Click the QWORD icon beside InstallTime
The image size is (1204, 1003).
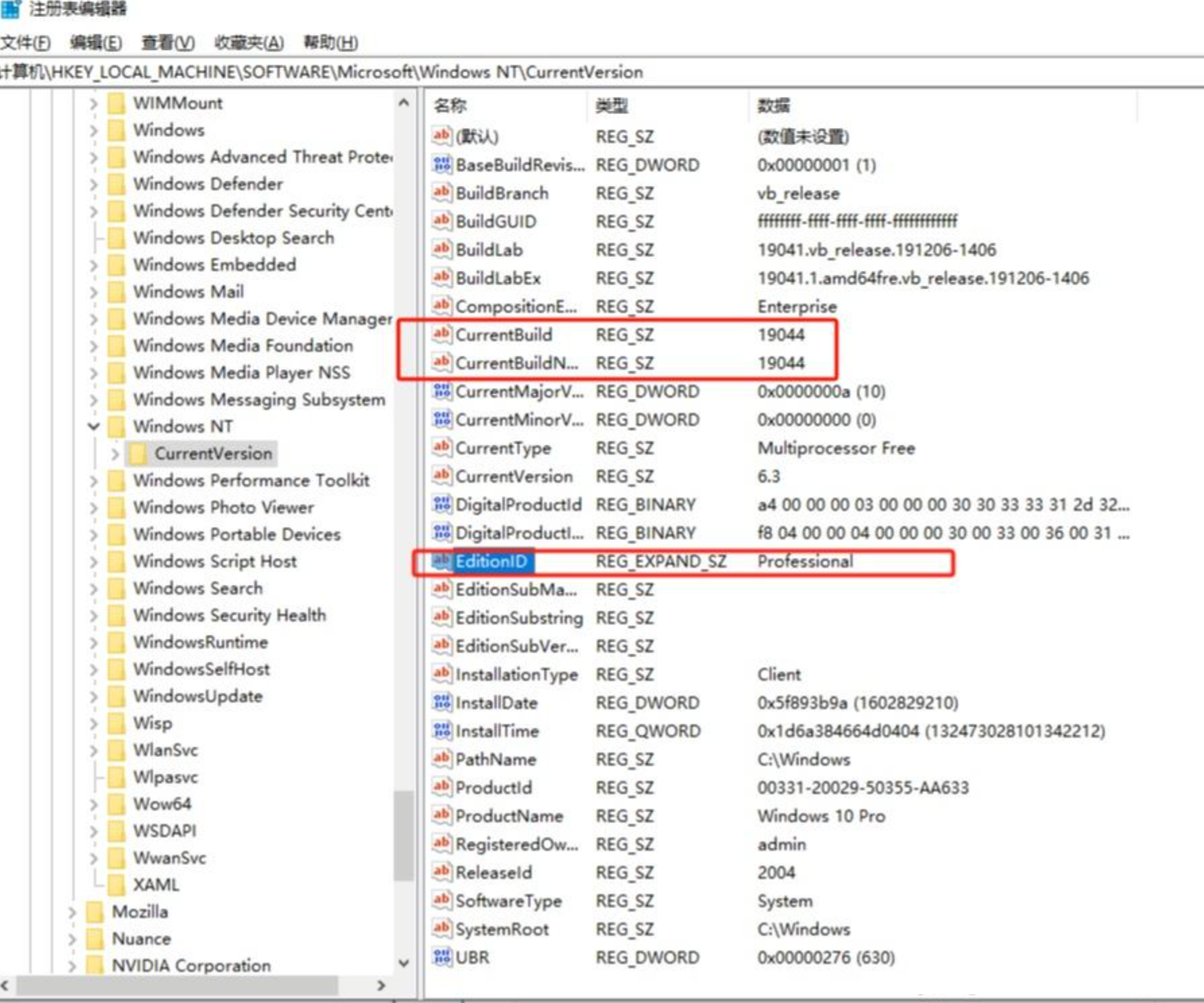[442, 731]
